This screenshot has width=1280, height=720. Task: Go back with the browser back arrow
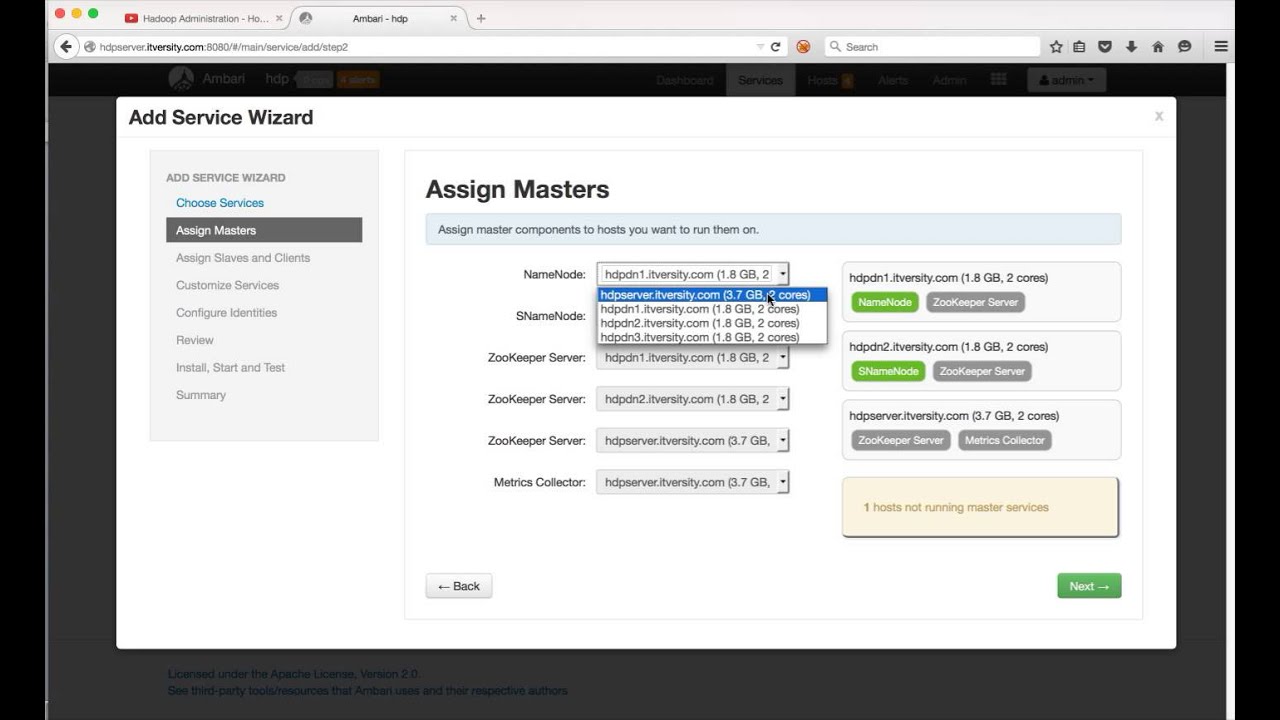tap(66, 46)
